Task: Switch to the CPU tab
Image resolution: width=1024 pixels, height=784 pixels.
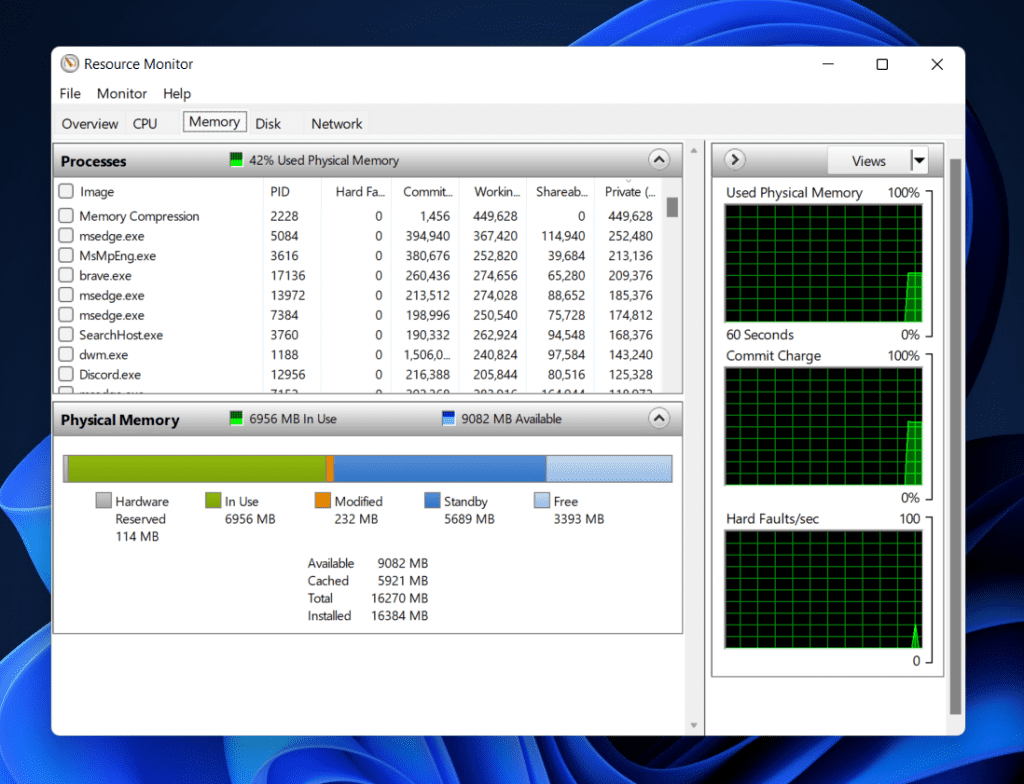Action: pyautogui.click(x=144, y=123)
